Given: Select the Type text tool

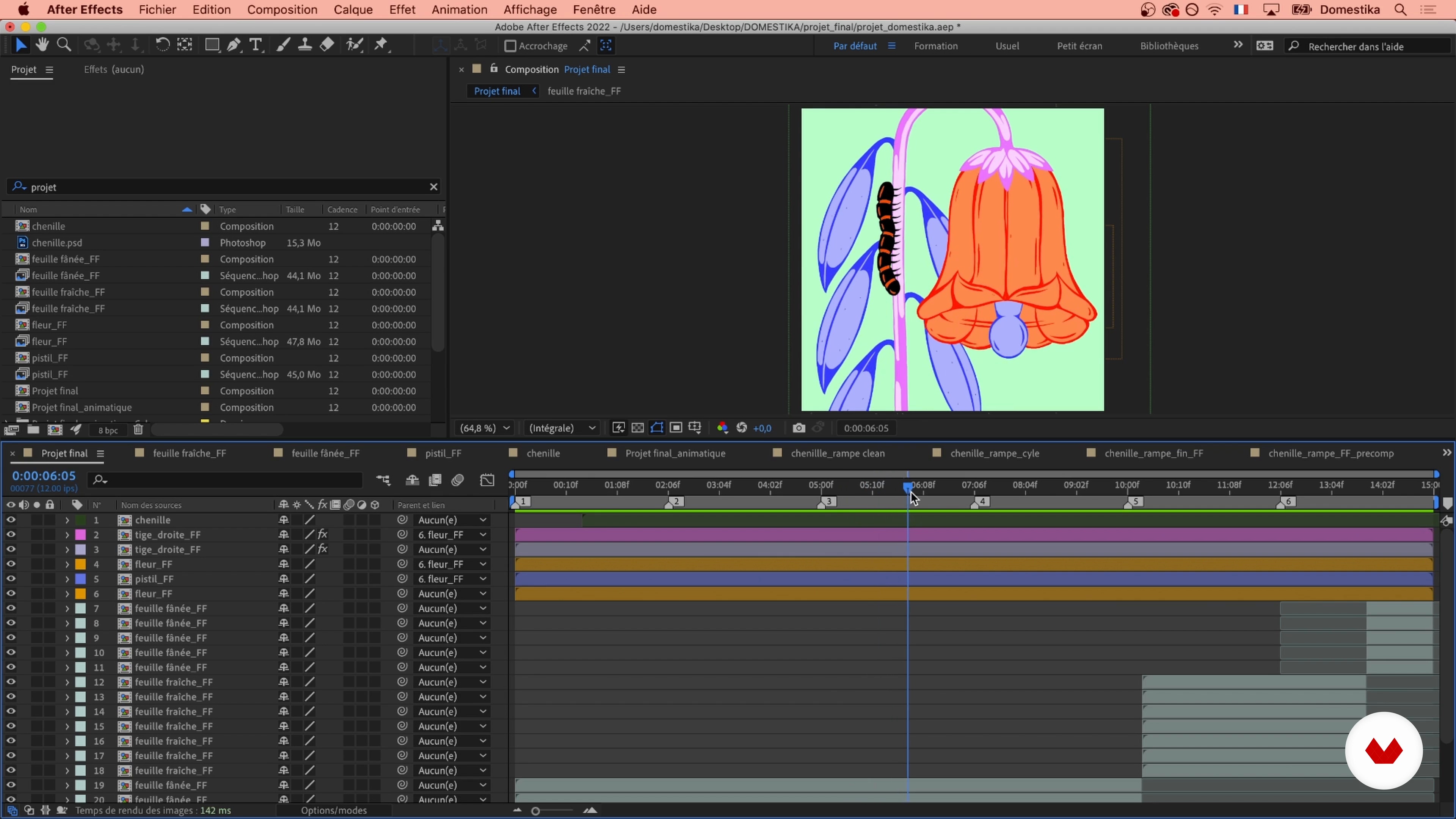Looking at the screenshot, I should click(x=256, y=45).
